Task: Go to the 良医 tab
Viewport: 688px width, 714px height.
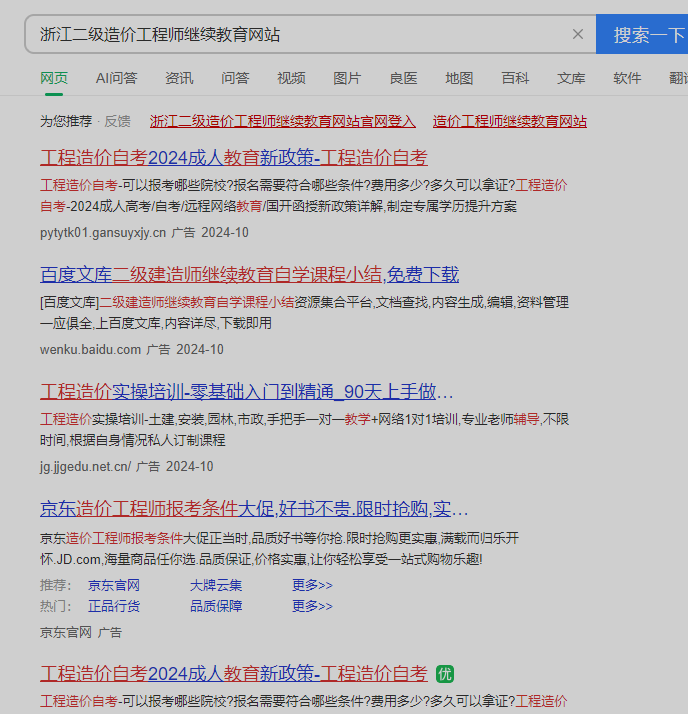Action: pyautogui.click(x=403, y=78)
